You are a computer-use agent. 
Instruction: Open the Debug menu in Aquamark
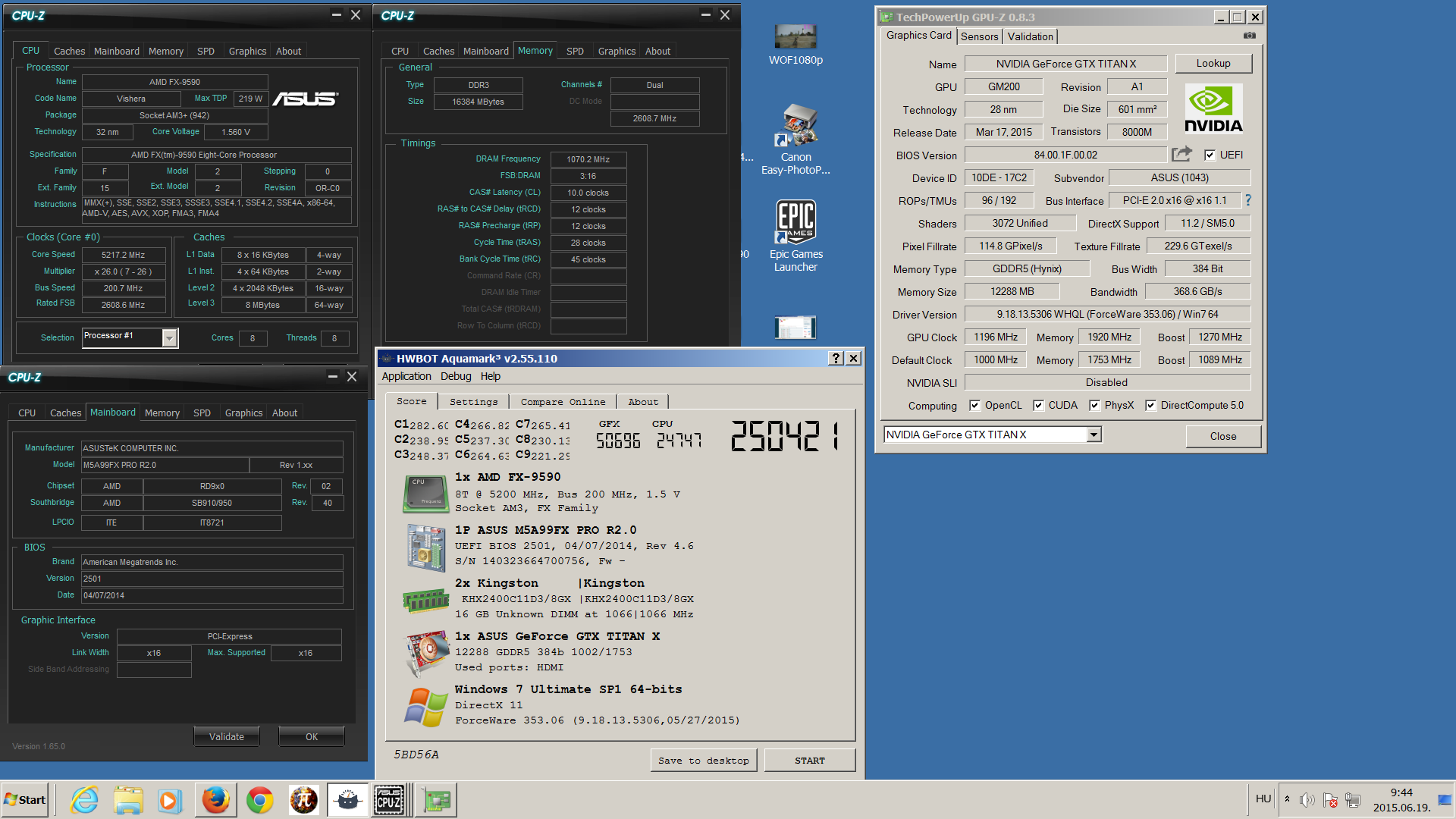pyautogui.click(x=456, y=376)
